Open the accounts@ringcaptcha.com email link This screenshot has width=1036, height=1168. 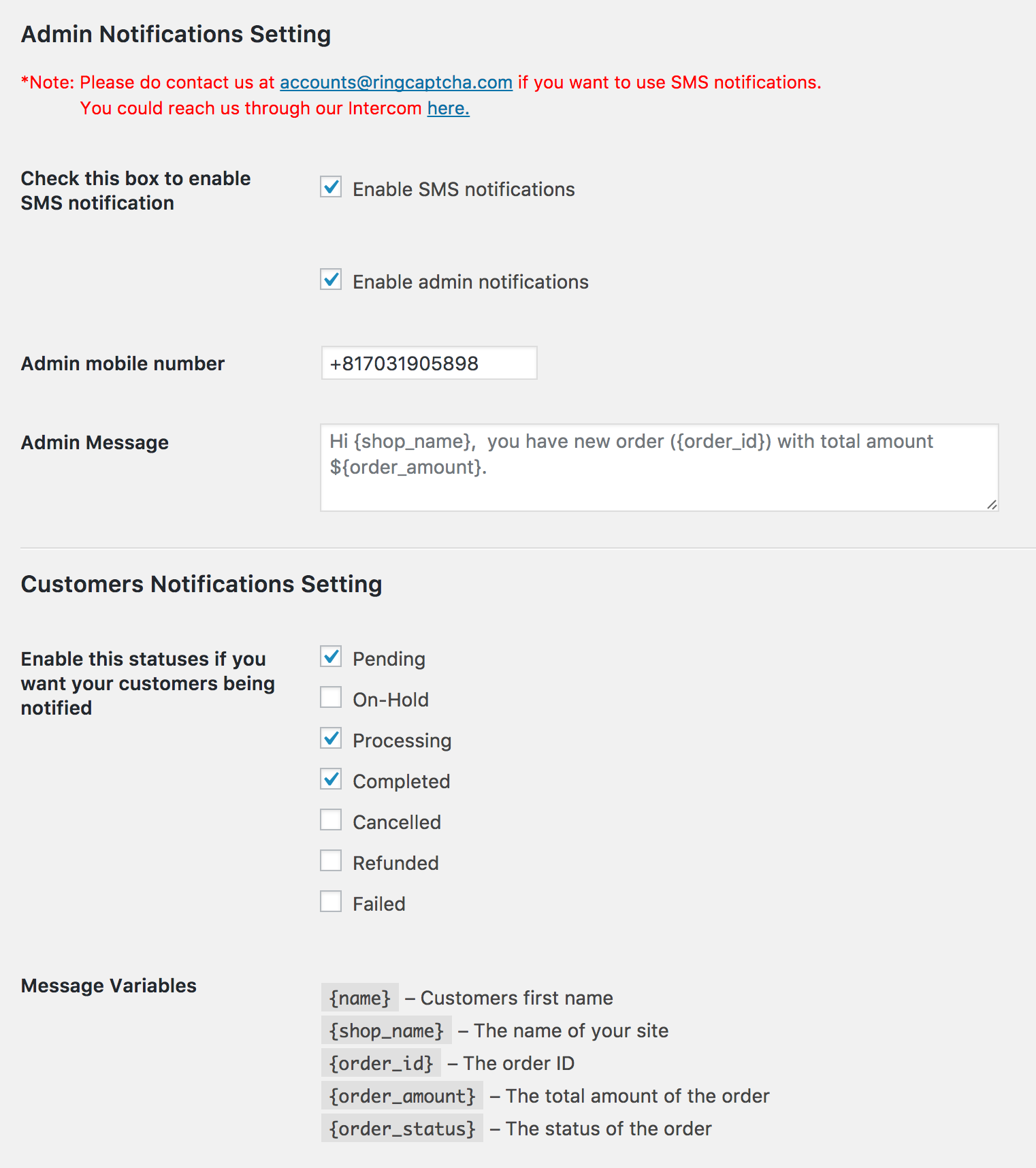395,82
